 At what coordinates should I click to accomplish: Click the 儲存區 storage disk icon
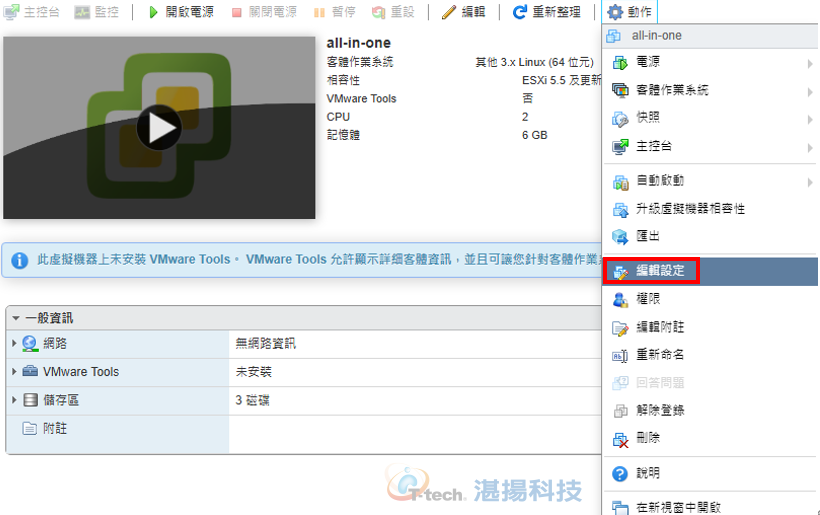pyautogui.click(x=30, y=400)
